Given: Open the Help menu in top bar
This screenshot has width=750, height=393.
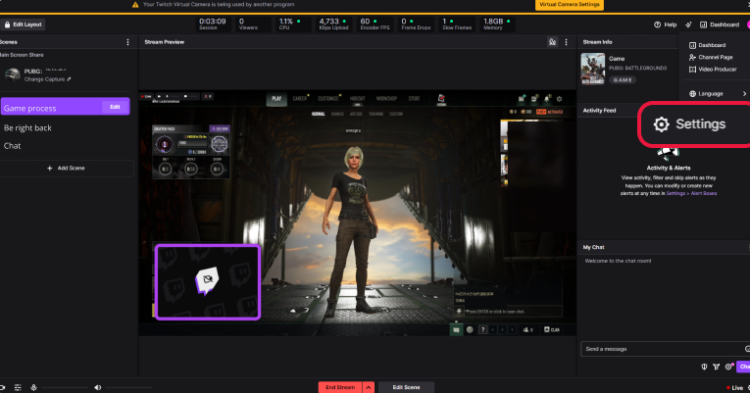Looking at the screenshot, I should click(x=665, y=24).
